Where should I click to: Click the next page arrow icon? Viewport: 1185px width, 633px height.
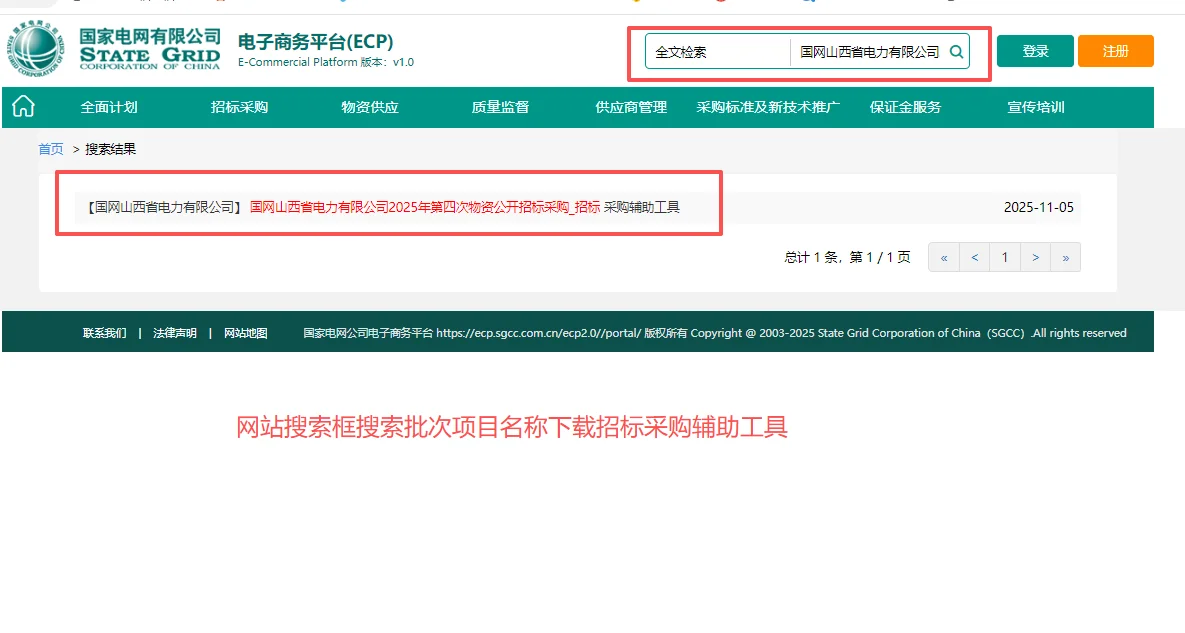pyautogui.click(x=1035, y=257)
